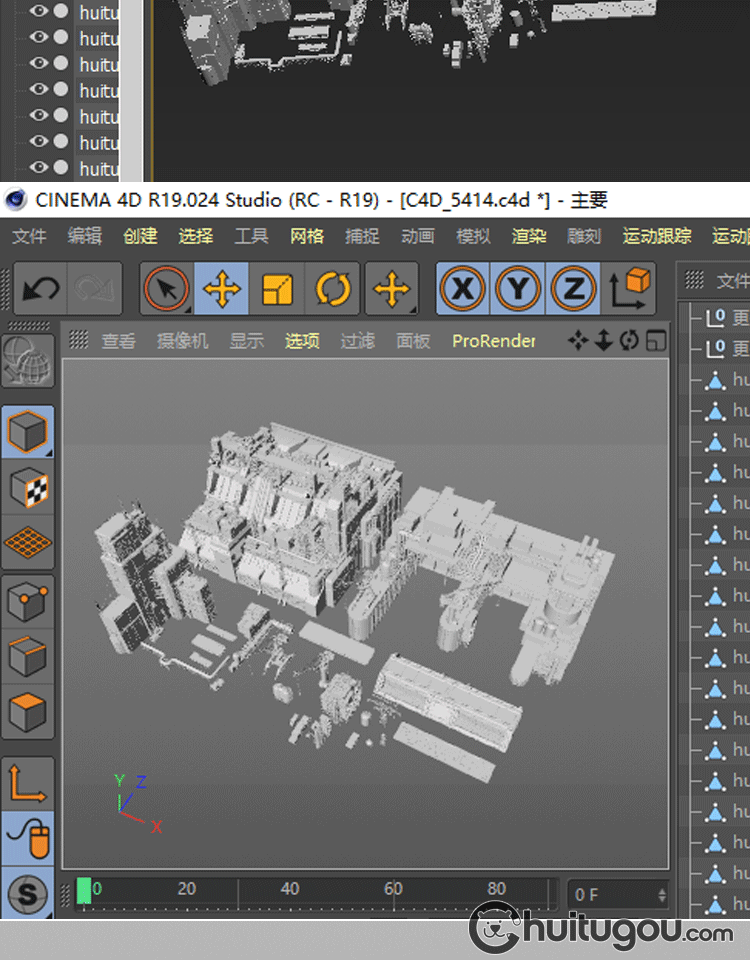This screenshot has width=750, height=960.
Task: Select the Live Selection arrow tool
Action: pos(166,290)
